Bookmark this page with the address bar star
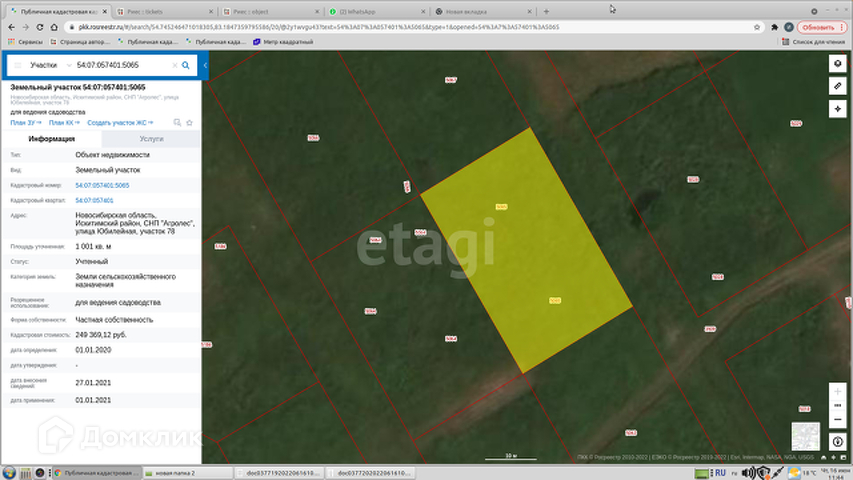Viewport: 853px width, 480px height. pos(757,27)
